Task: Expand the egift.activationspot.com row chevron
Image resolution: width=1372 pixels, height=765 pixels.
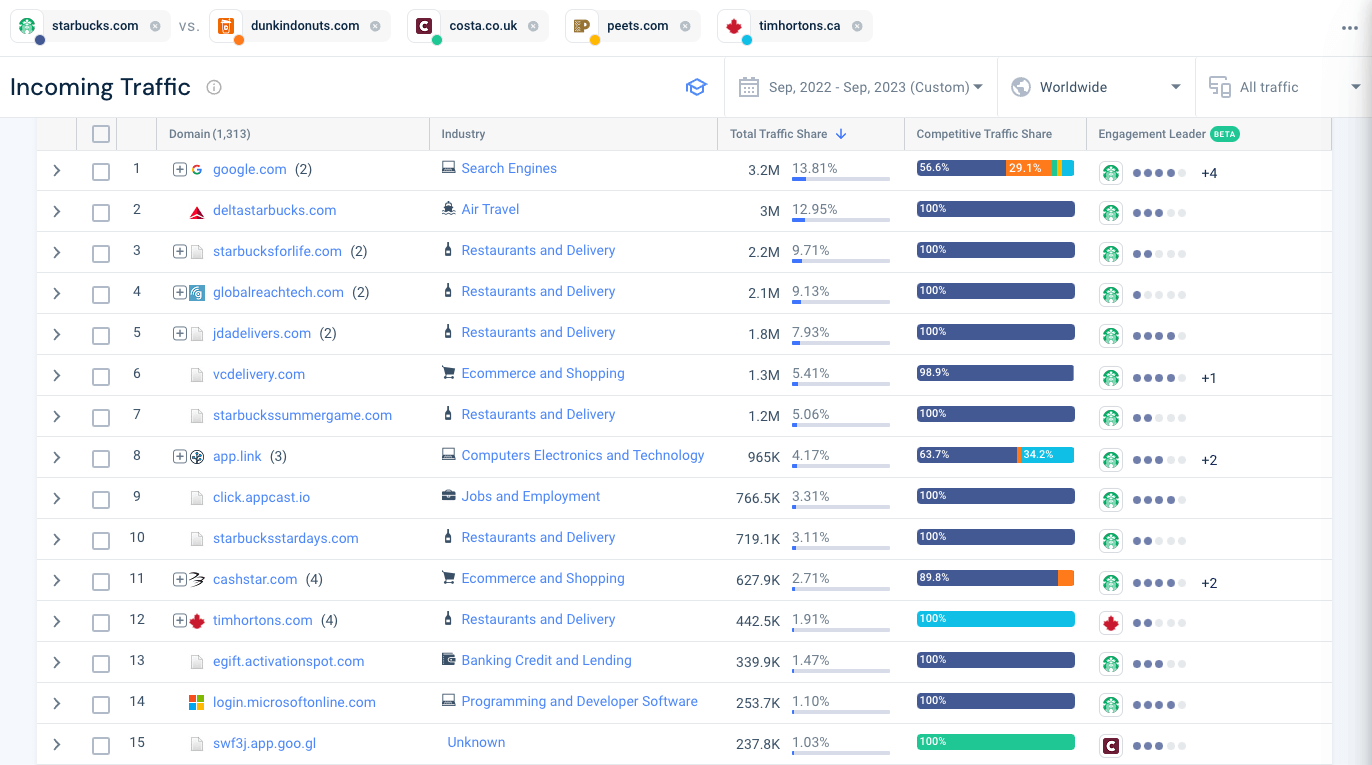Action: pos(57,663)
